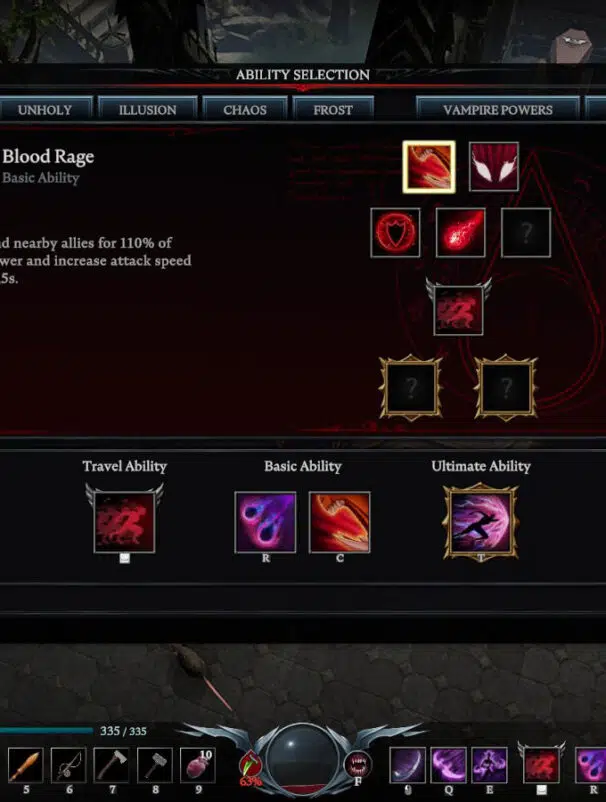Use the potion in hotbar slot 9
Screen dimensions: 606x802
[x=198, y=765]
